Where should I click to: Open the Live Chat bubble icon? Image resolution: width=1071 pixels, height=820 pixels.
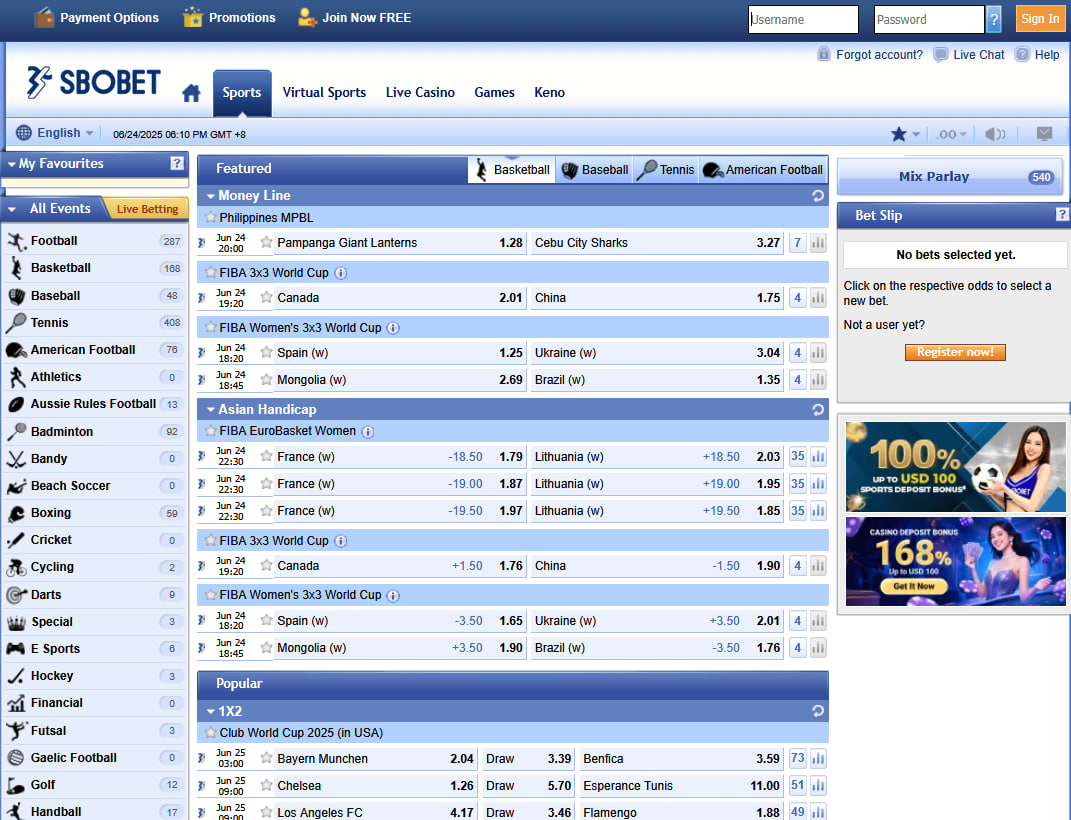coord(941,55)
